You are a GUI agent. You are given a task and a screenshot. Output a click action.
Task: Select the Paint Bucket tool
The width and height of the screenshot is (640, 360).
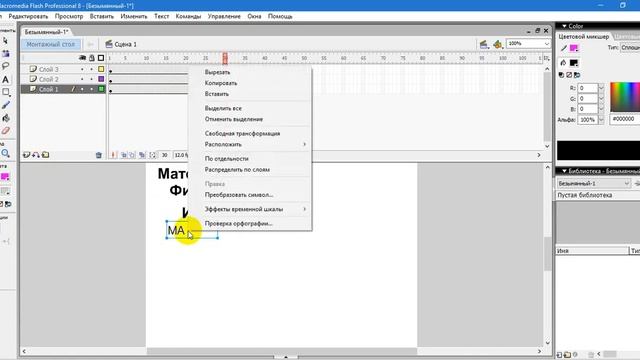click(6, 118)
